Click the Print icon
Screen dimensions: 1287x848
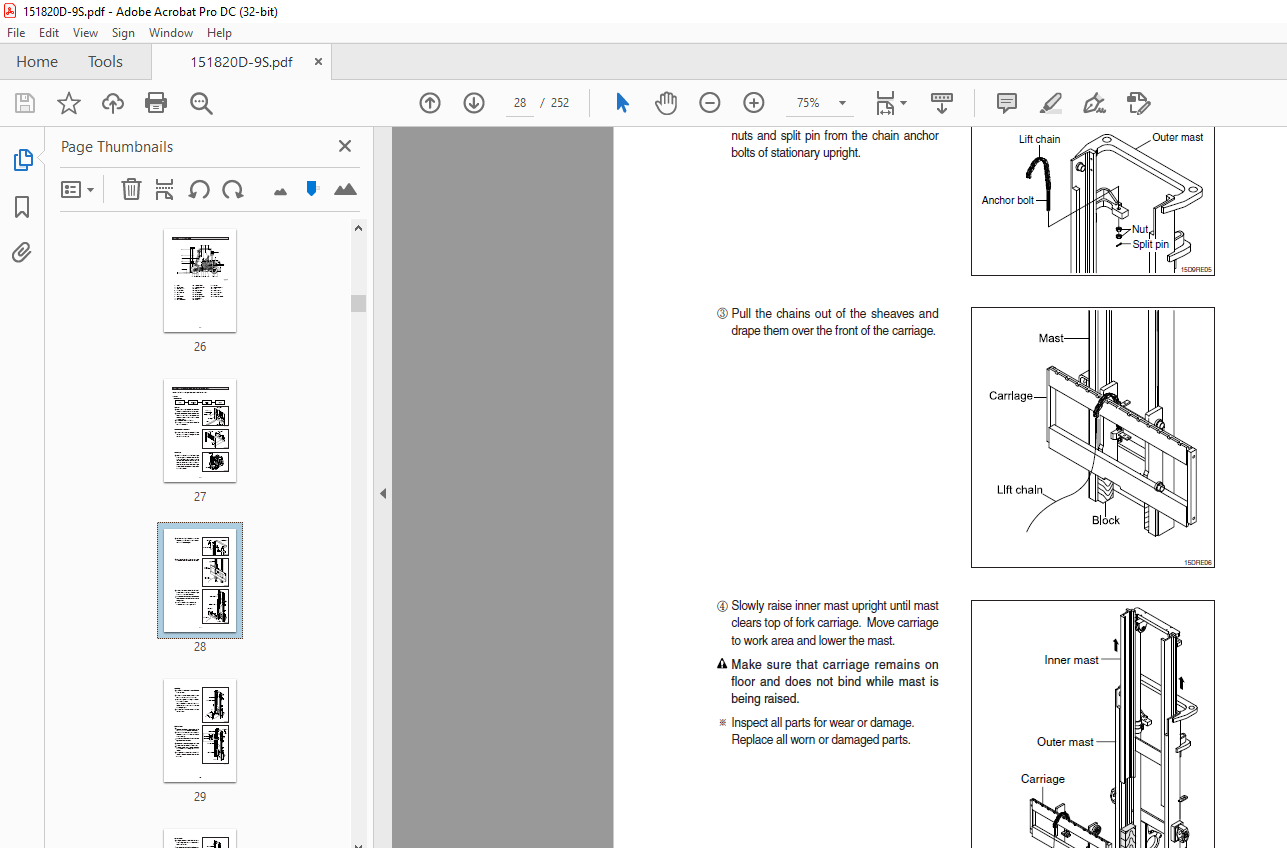pyautogui.click(x=156, y=103)
